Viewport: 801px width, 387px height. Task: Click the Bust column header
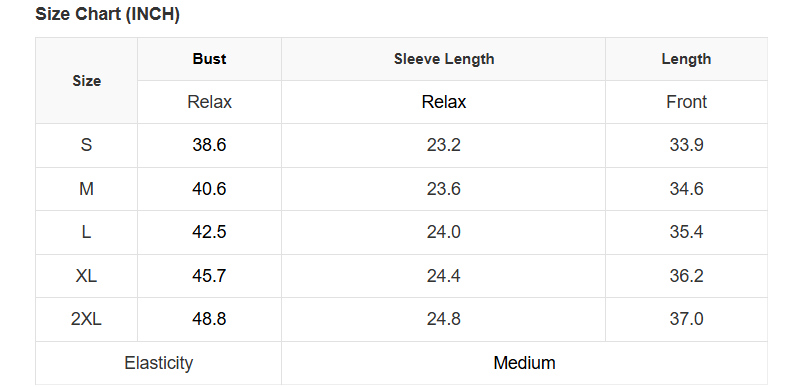coord(209,59)
